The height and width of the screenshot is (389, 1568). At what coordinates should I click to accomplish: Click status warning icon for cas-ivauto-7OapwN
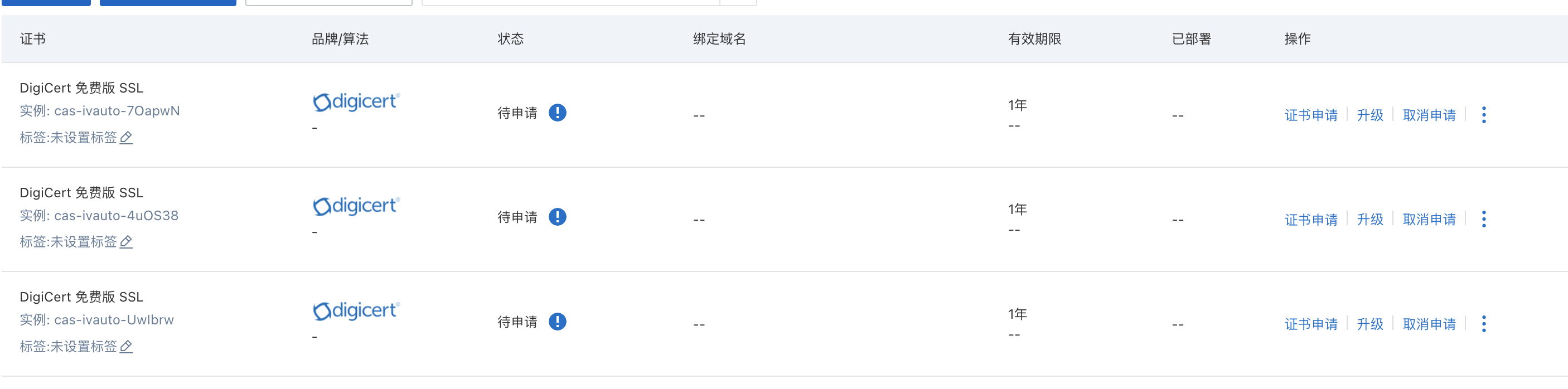[557, 113]
